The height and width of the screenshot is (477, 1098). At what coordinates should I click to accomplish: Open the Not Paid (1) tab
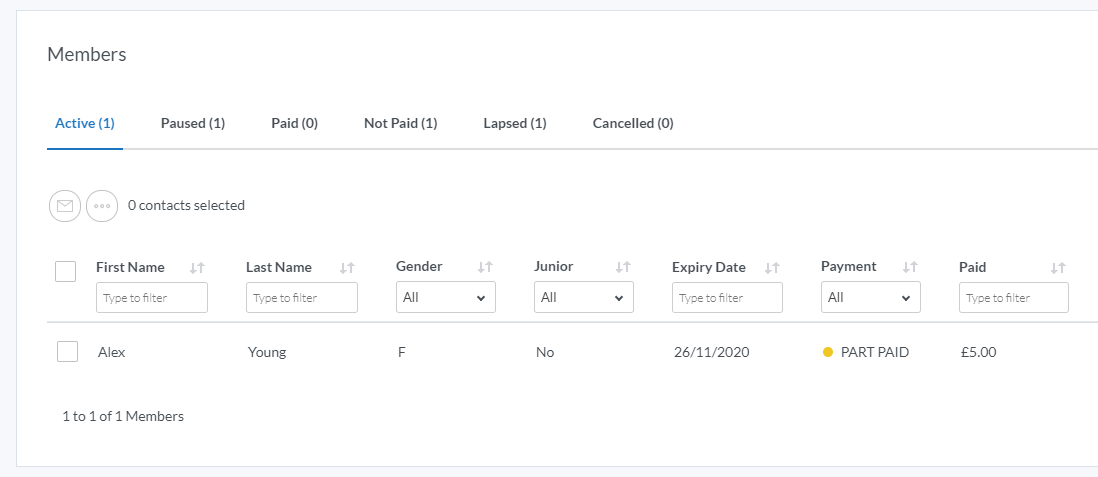401,124
